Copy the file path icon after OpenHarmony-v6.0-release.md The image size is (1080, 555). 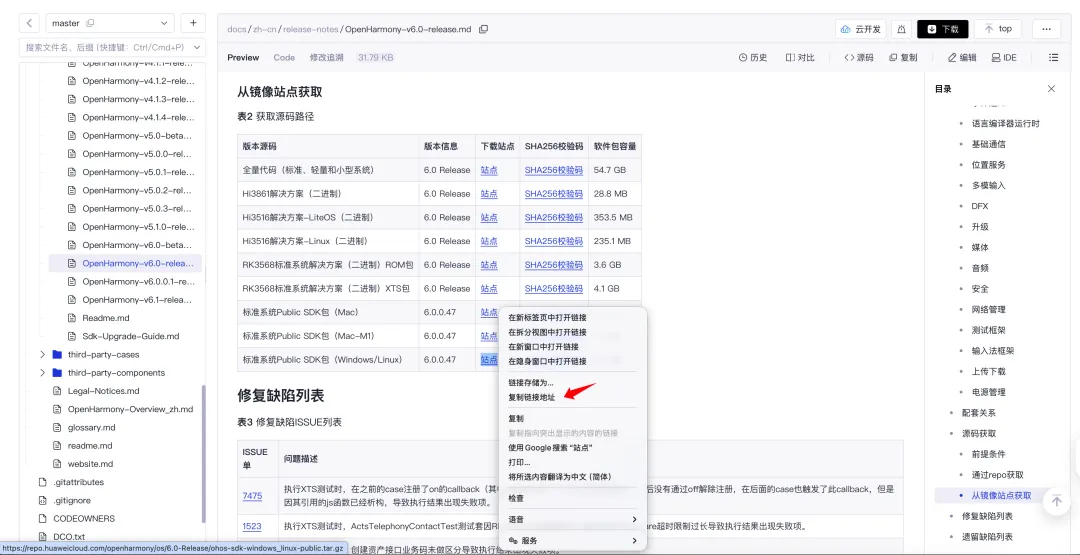coord(484,29)
